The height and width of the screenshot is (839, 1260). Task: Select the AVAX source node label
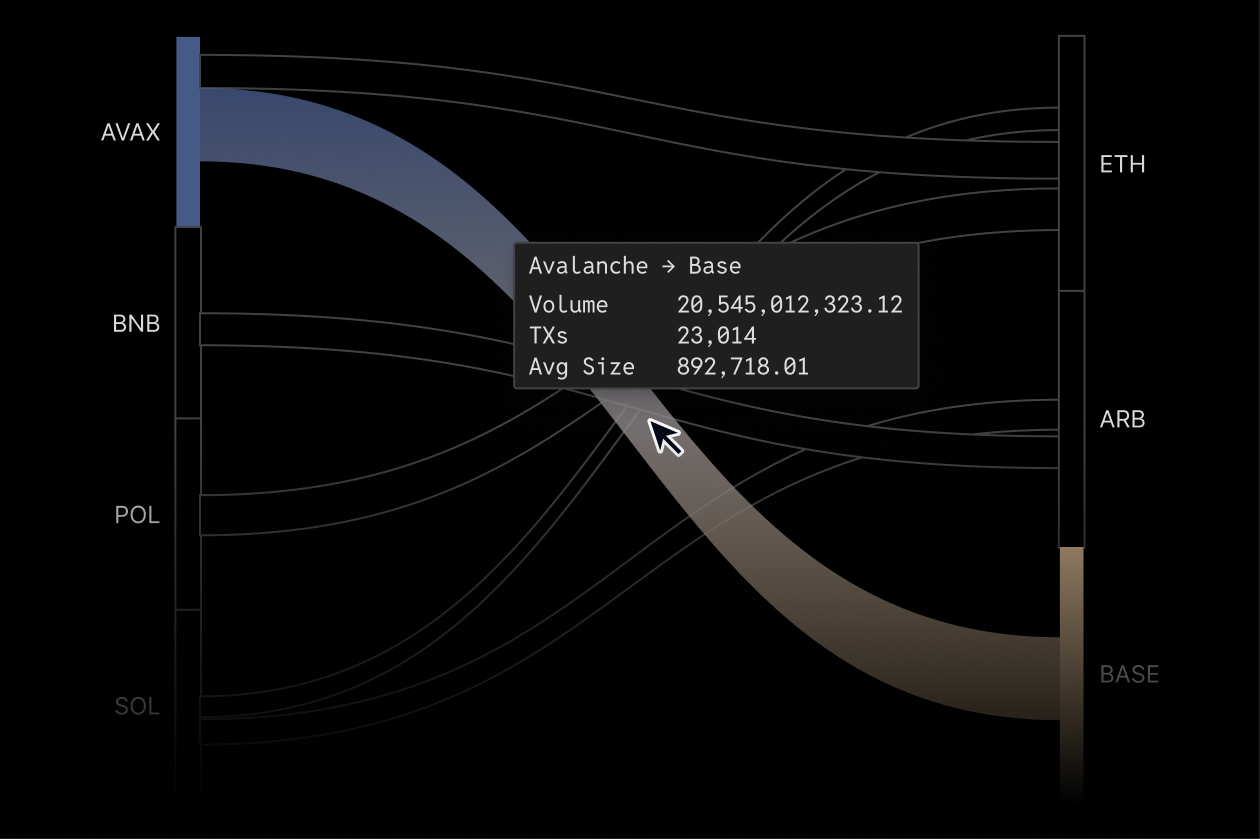[130, 132]
